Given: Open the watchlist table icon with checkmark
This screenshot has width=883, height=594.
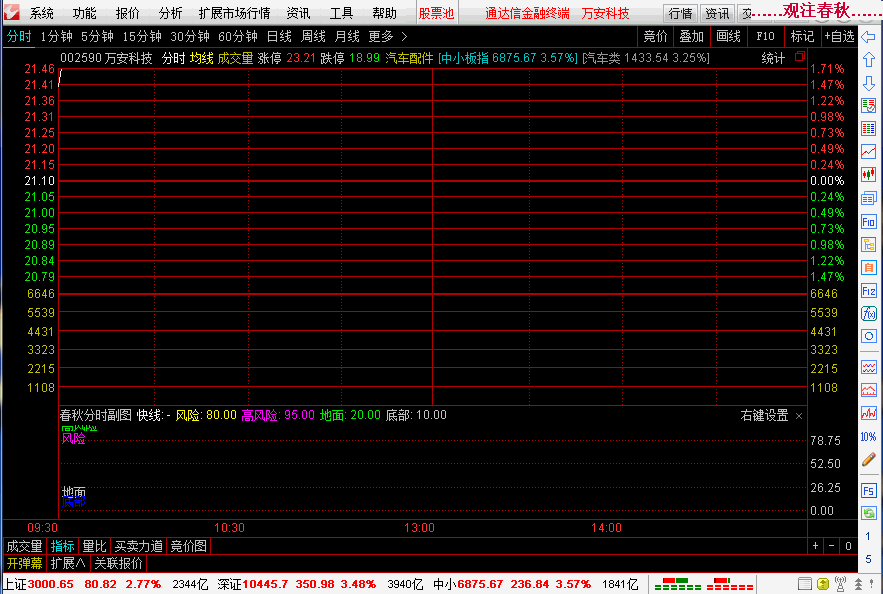Looking at the screenshot, I should [x=868, y=105].
